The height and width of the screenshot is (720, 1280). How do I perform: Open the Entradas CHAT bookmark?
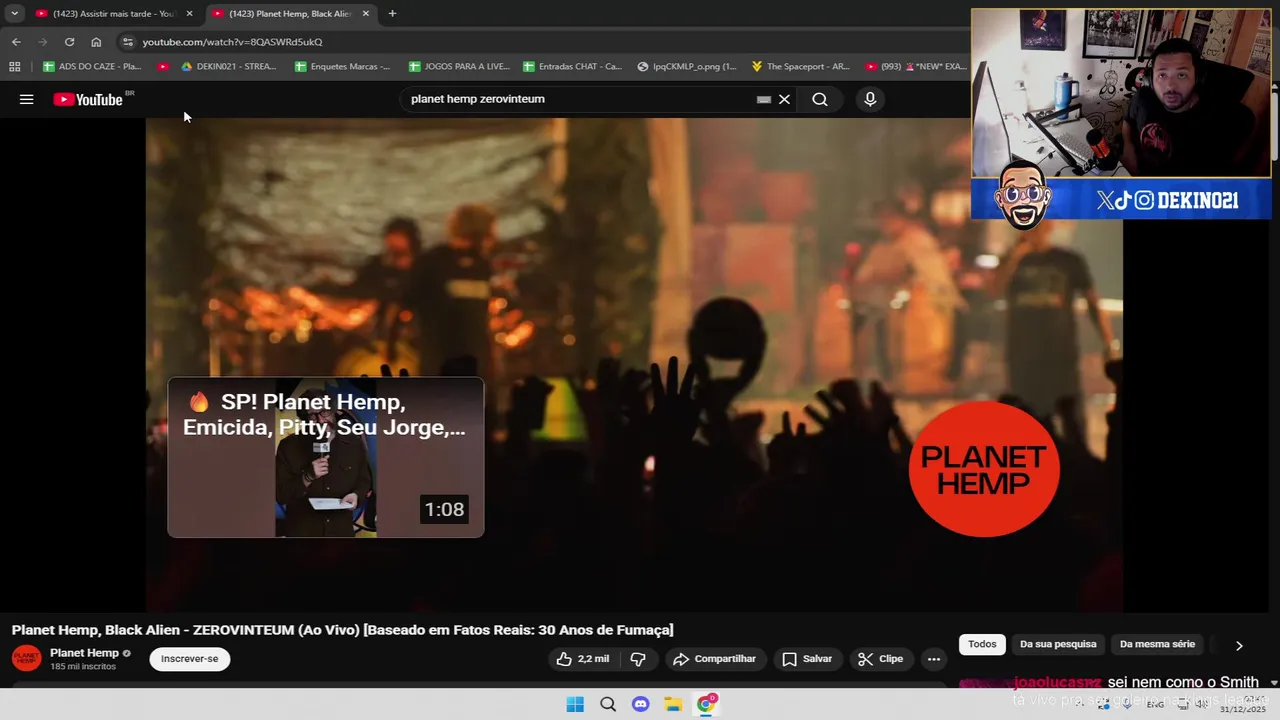(x=572, y=67)
